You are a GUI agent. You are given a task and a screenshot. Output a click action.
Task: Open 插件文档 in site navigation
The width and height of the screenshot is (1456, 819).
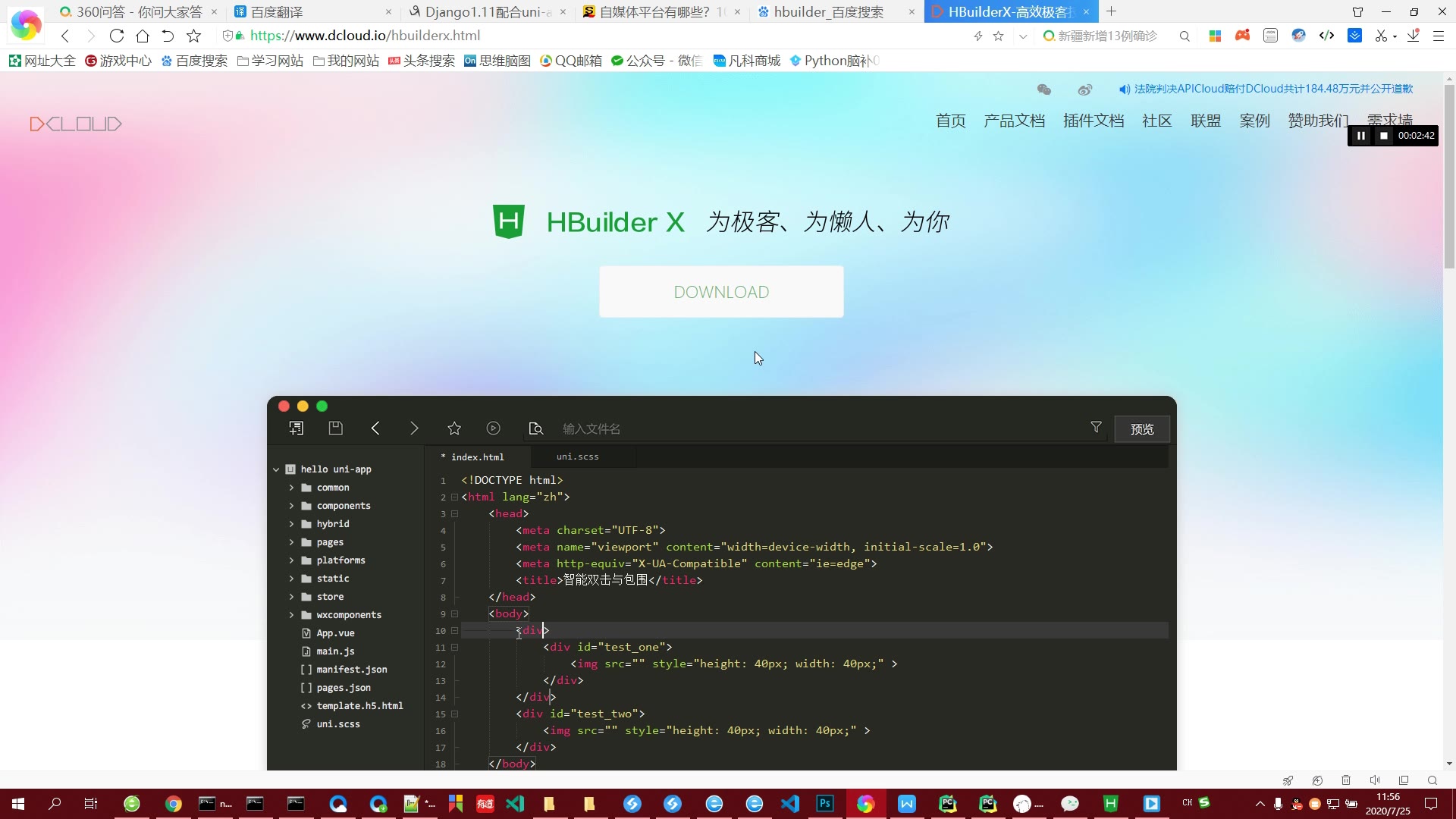[x=1094, y=121]
